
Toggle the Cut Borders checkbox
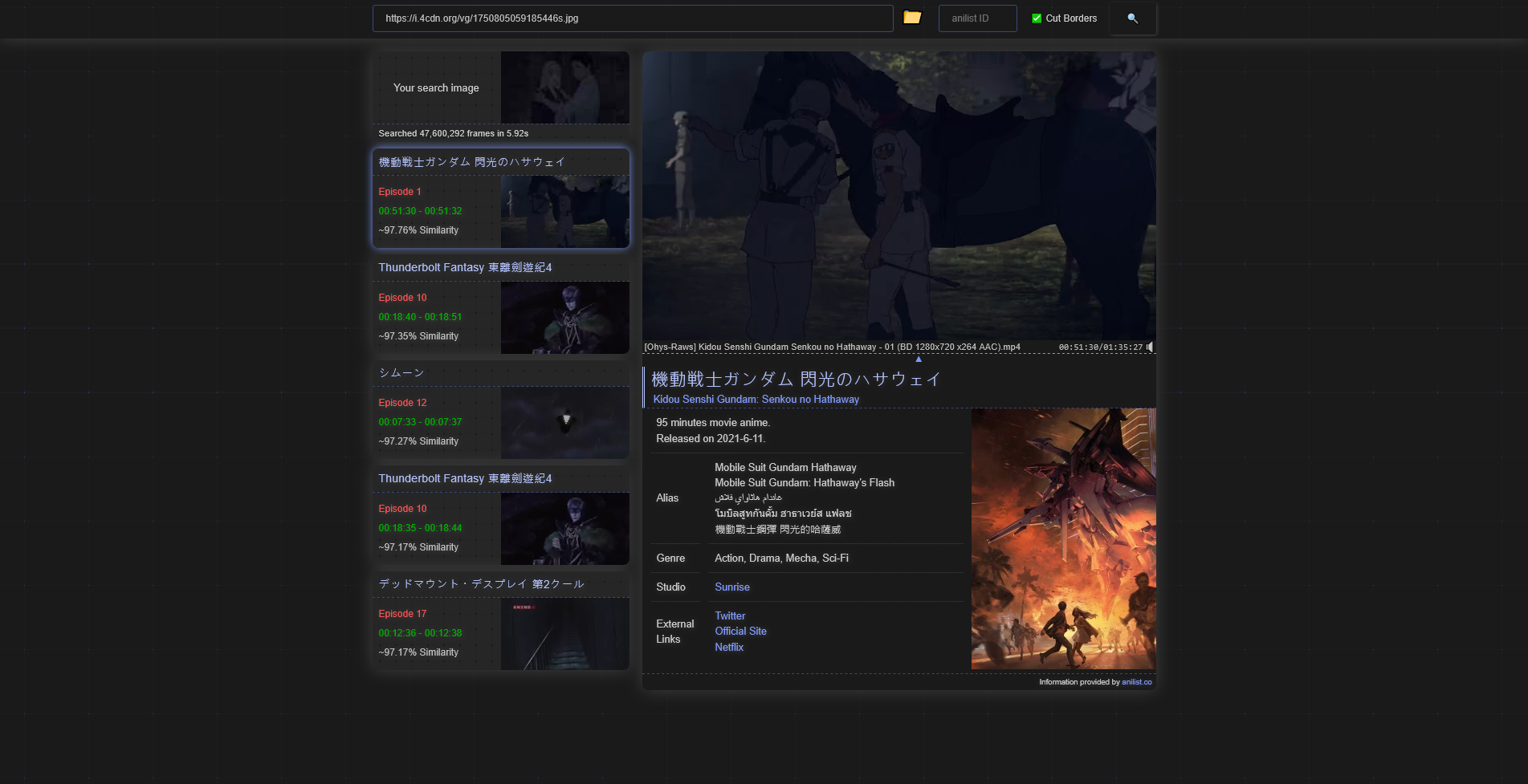(1037, 18)
